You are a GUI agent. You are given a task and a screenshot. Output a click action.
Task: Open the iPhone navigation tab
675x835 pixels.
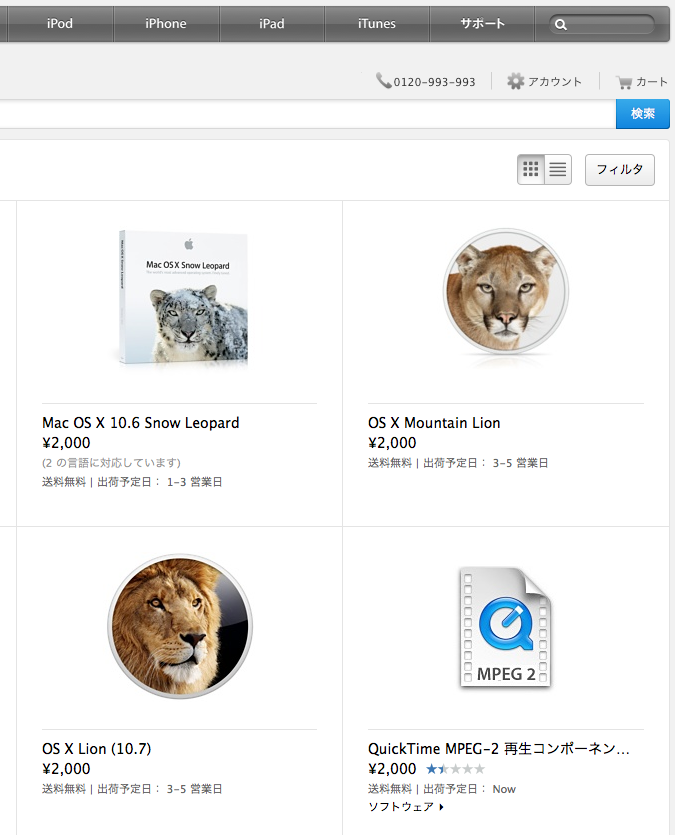pos(166,23)
